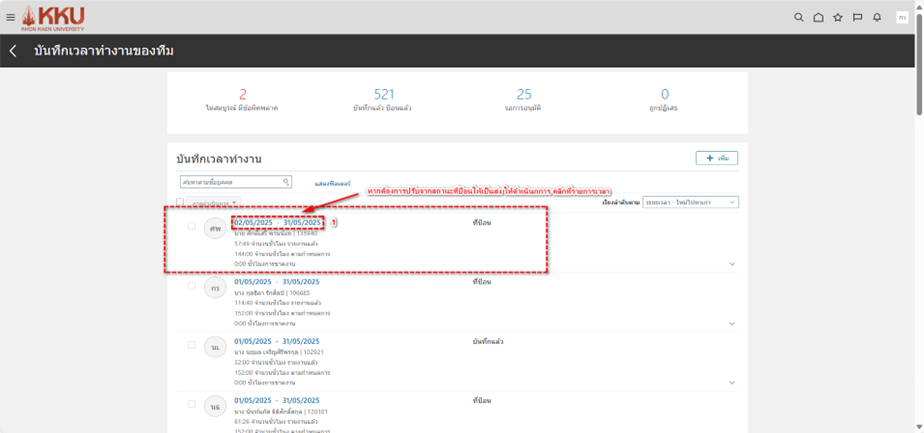Tick checkbox for employee 106685 row
The width and height of the screenshot is (924, 433).
[192, 286]
